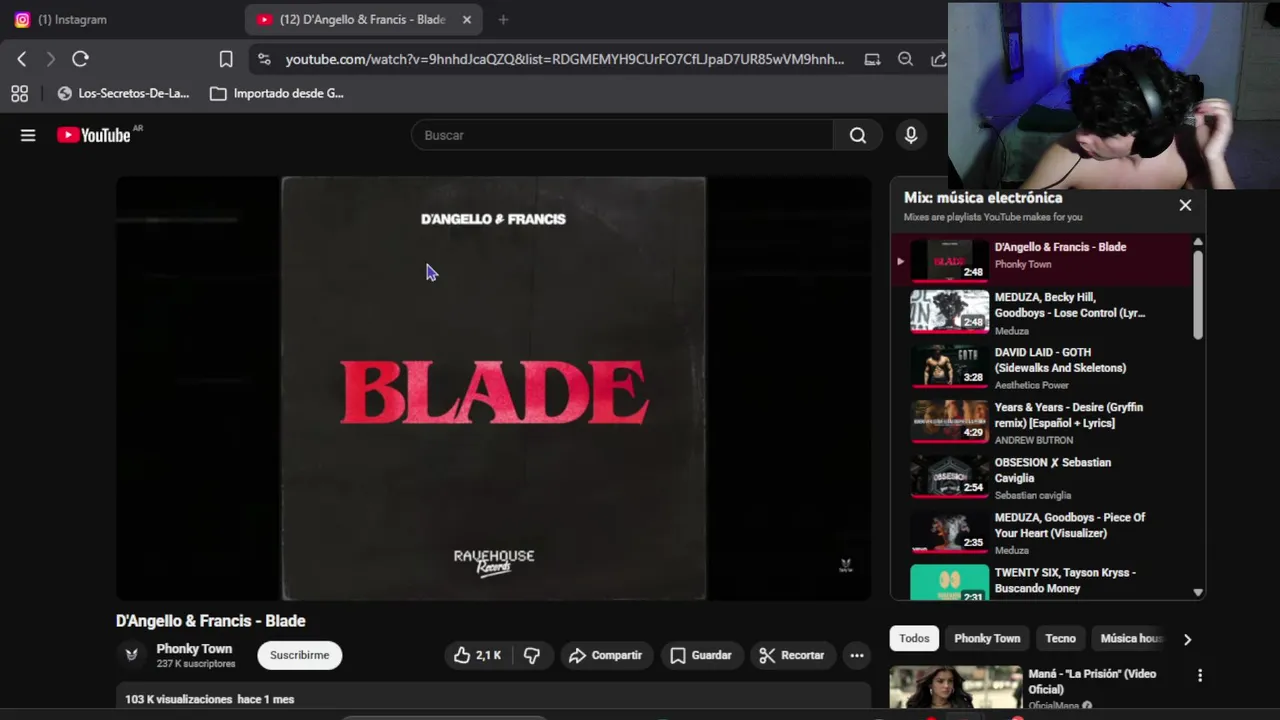
Task: Open Phonky Town channel avatar
Action: point(131,655)
